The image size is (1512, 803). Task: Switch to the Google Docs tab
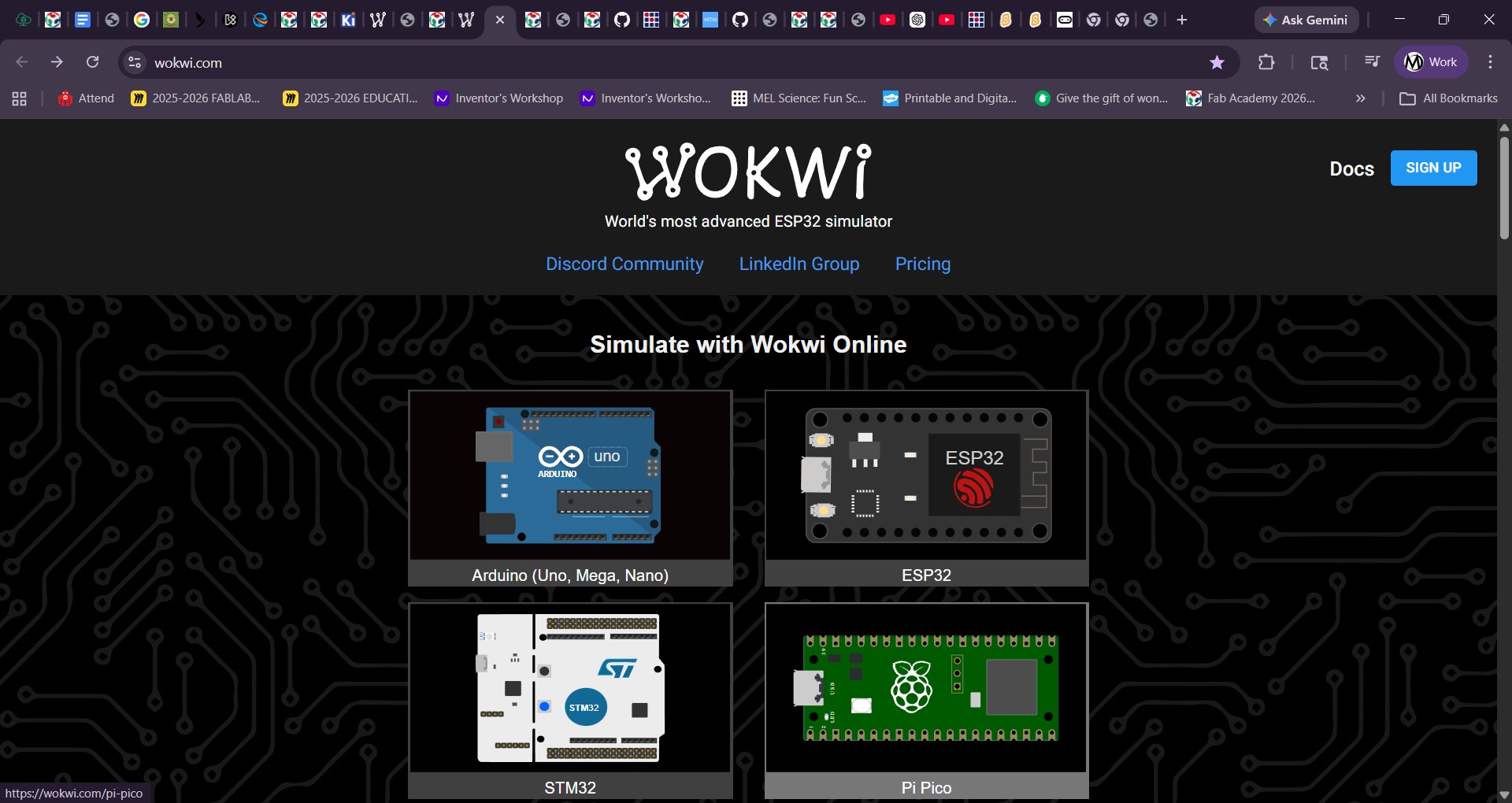point(83,20)
